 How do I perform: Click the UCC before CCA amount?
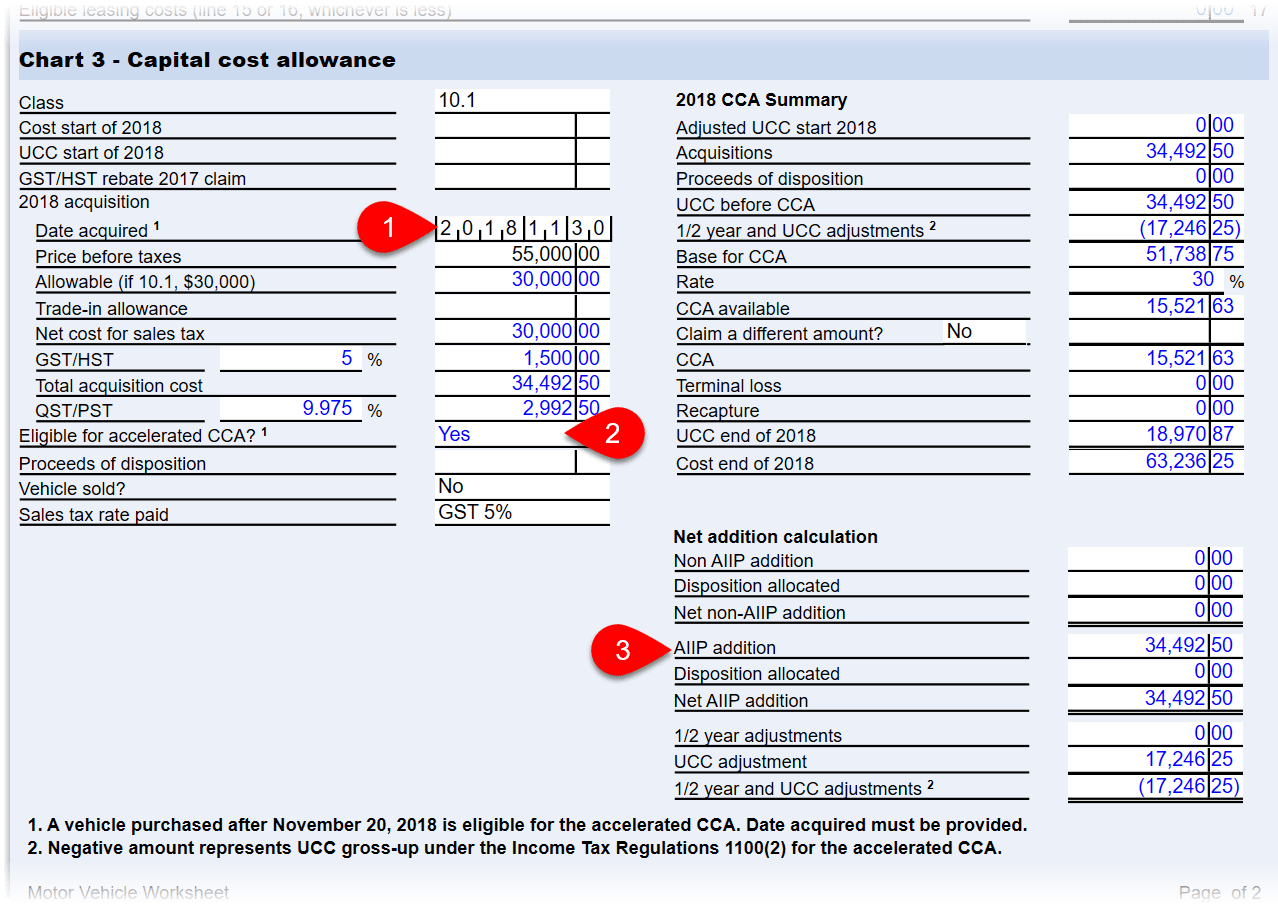point(1156,204)
